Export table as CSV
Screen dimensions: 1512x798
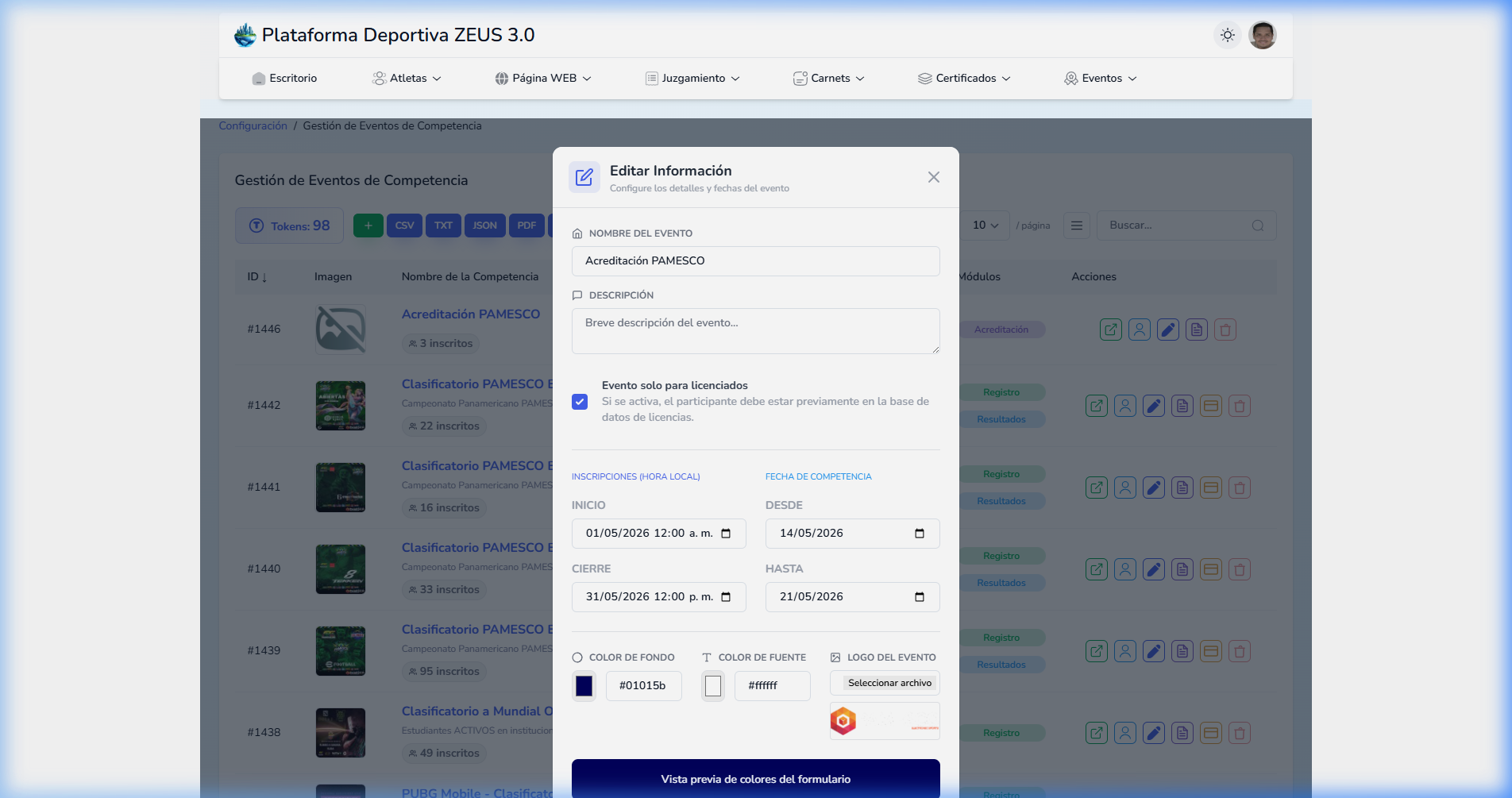click(x=405, y=226)
